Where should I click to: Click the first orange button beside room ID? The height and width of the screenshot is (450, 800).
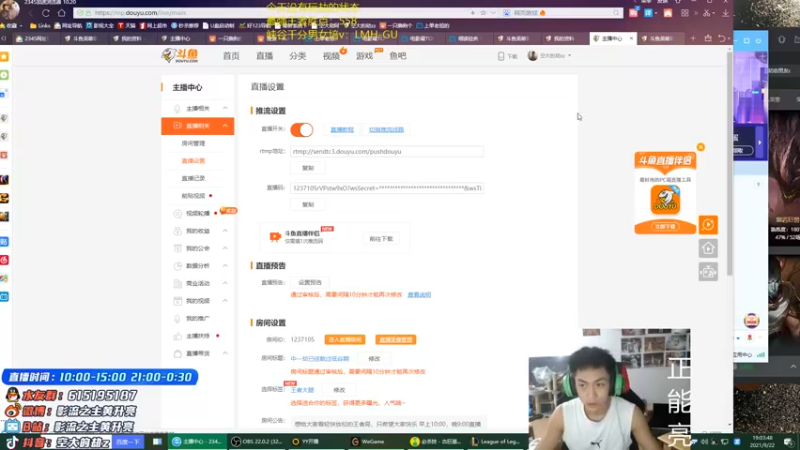click(345, 340)
